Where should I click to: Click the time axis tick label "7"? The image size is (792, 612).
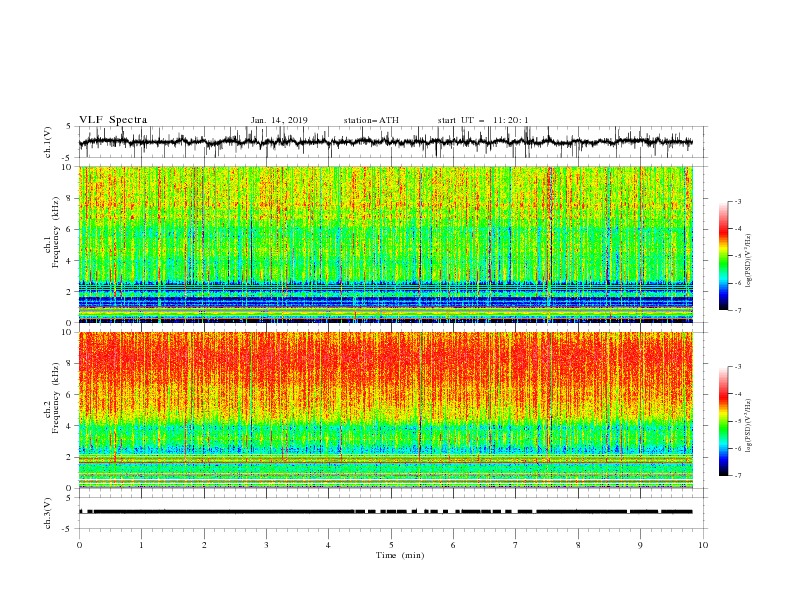pyautogui.click(x=516, y=545)
